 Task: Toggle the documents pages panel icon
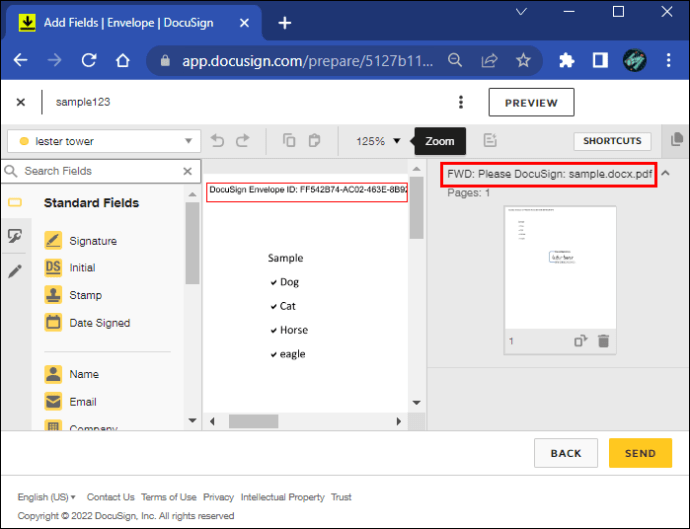pyautogui.click(x=677, y=140)
